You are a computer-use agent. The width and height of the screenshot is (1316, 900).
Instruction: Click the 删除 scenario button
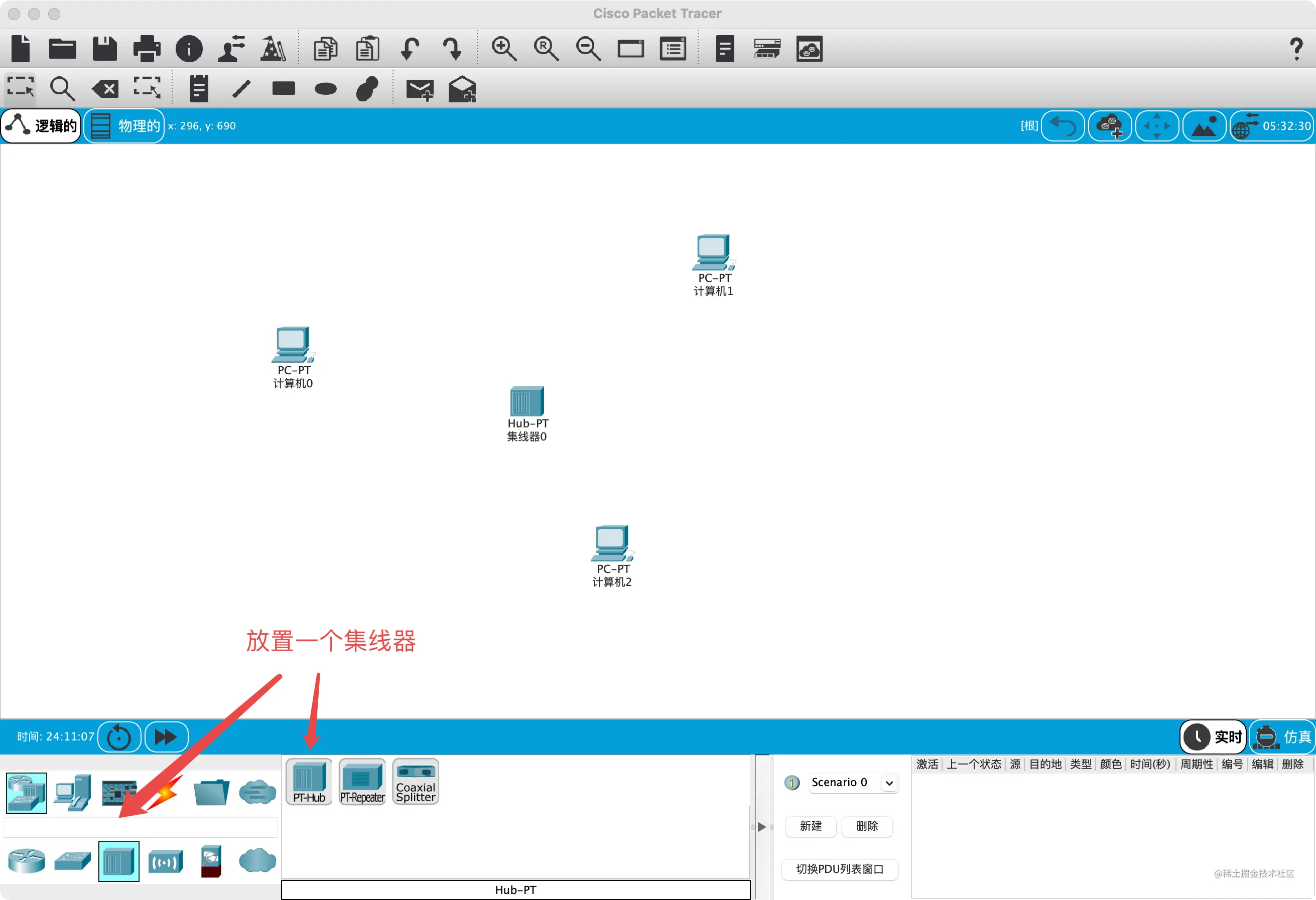[867, 826]
